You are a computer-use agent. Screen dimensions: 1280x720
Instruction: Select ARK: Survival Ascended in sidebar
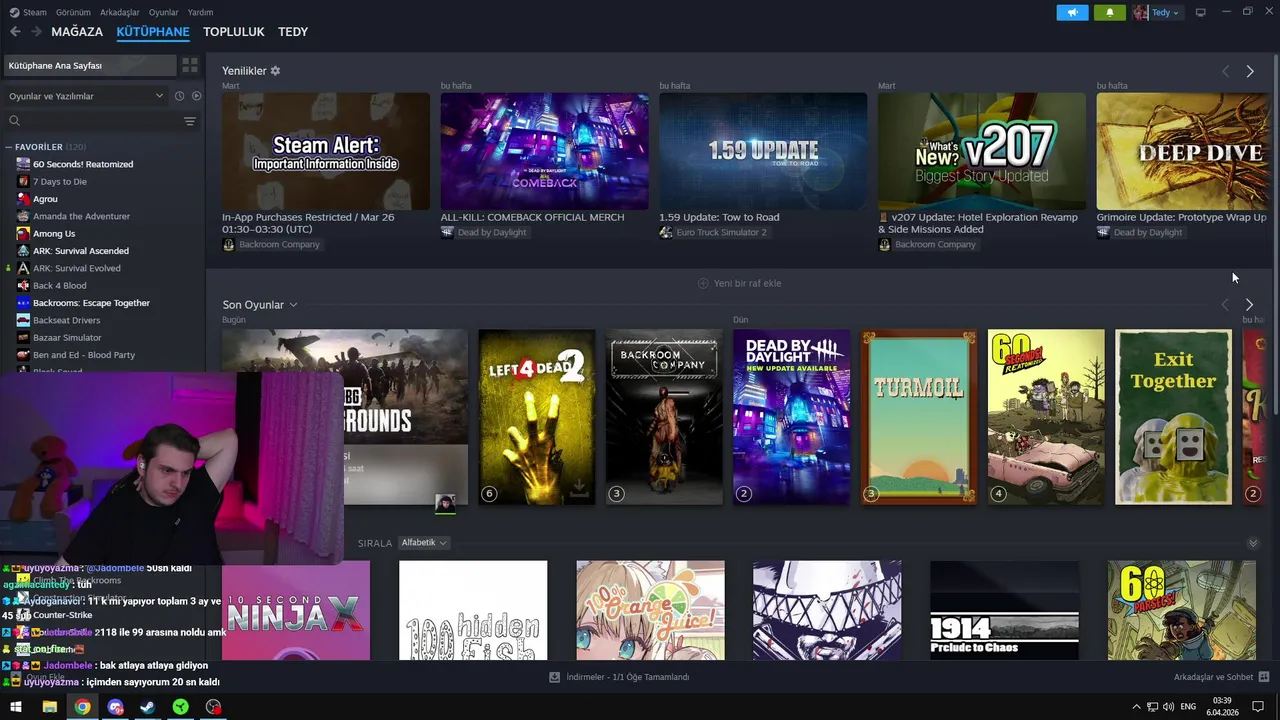click(x=81, y=251)
